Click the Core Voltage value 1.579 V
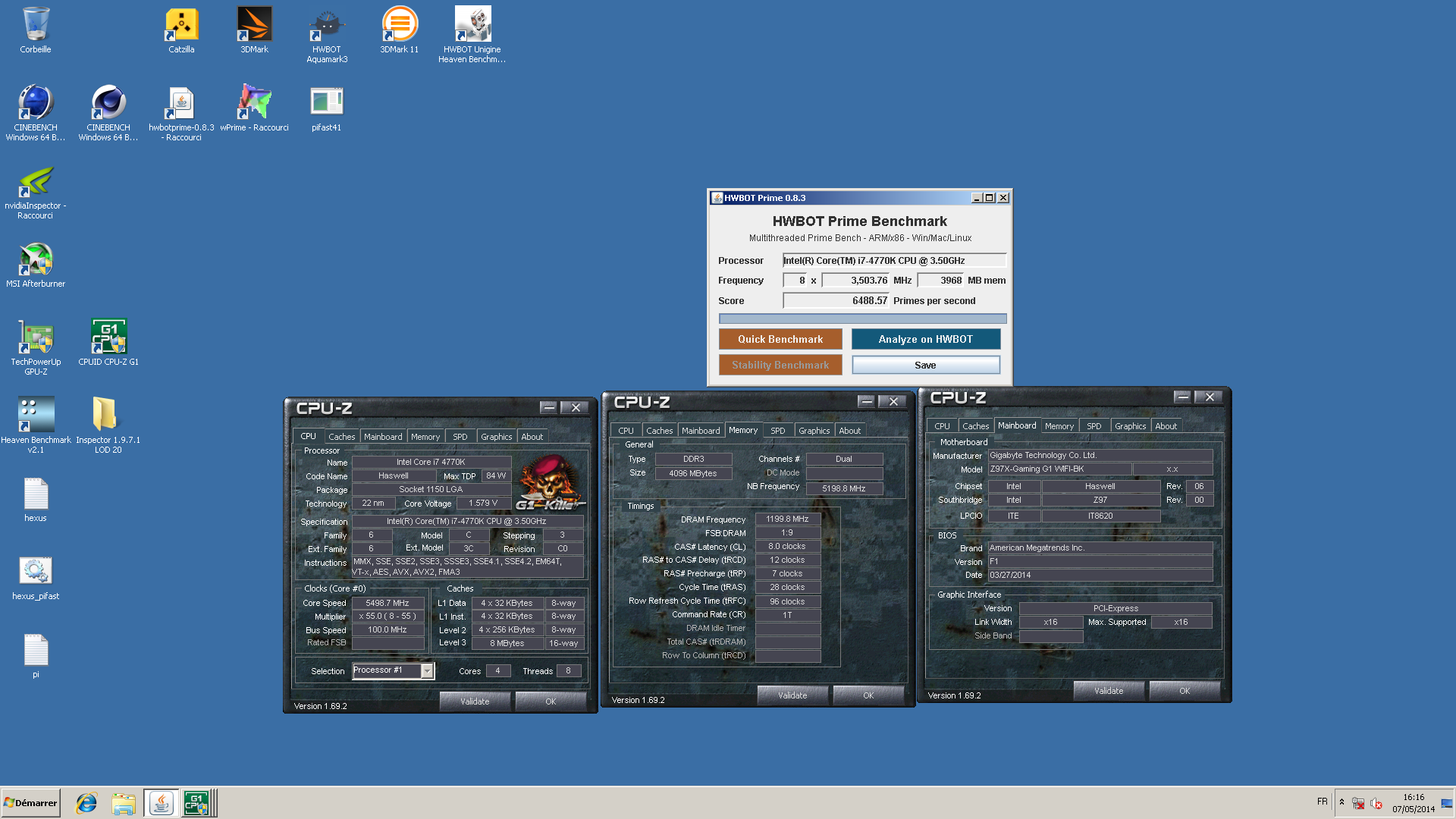This screenshot has width=1456, height=819. (483, 503)
